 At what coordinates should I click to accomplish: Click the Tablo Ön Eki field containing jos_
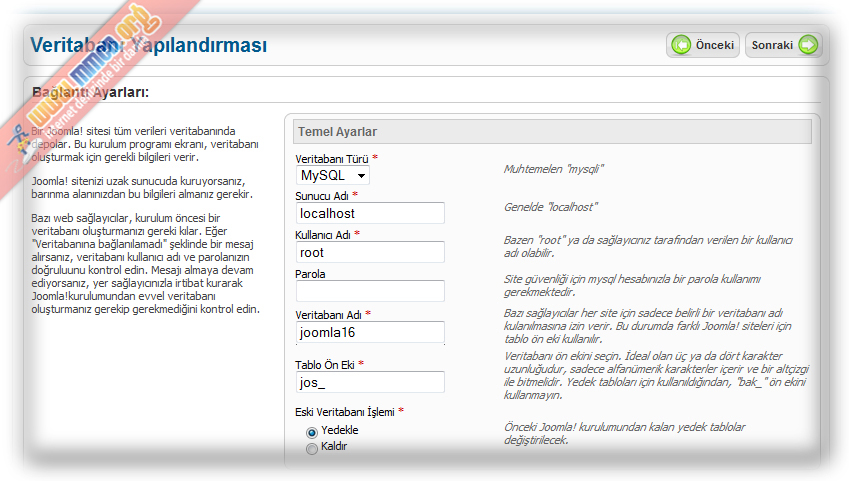click(x=370, y=382)
